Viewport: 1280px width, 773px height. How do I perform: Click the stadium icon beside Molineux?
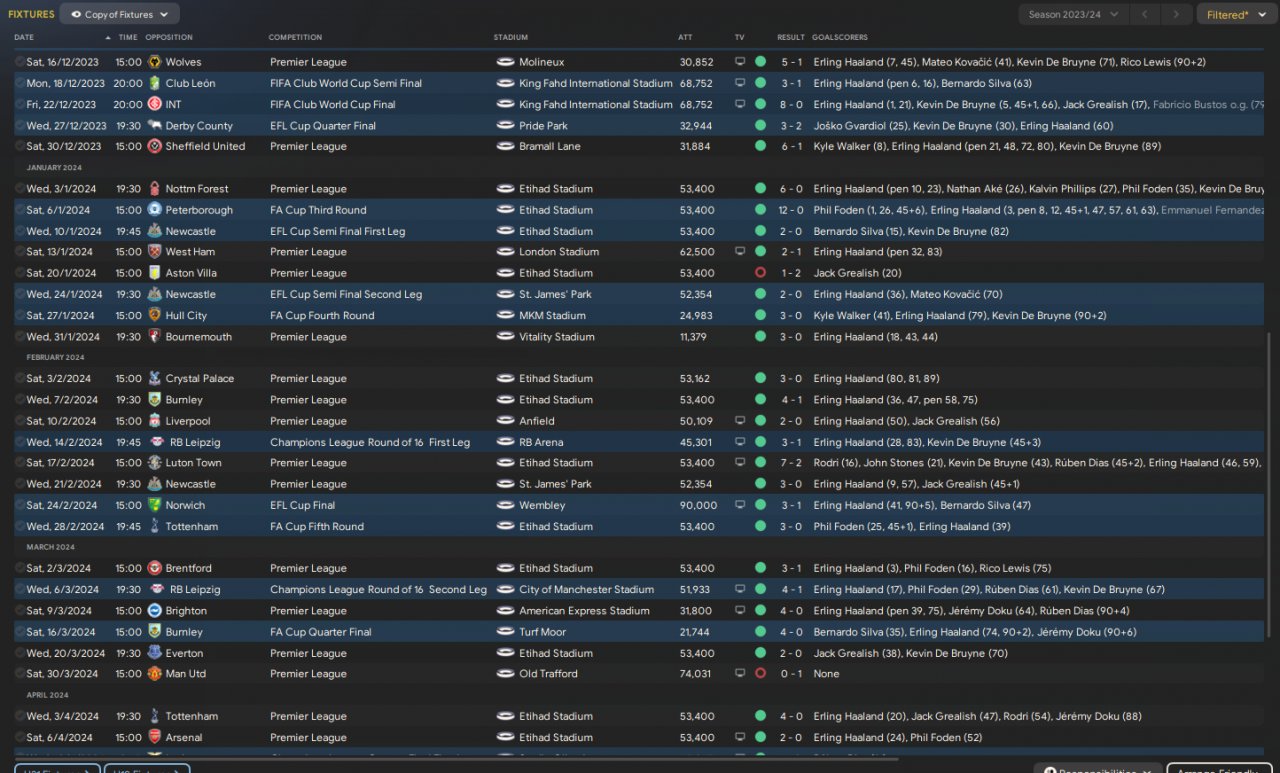[x=505, y=62]
